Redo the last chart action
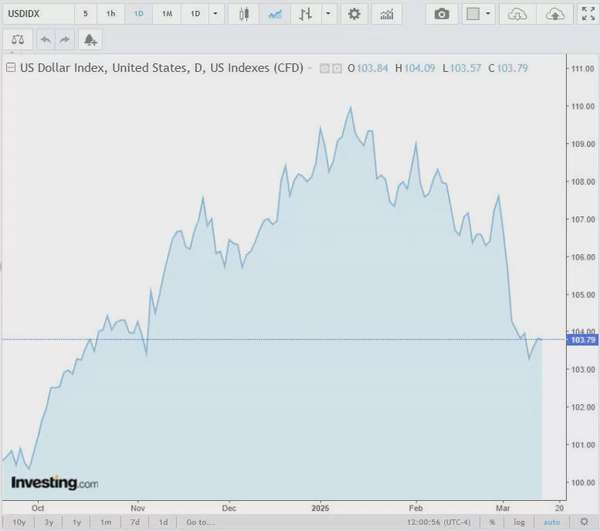Viewport: 600px width, 531px height. [x=65, y=39]
